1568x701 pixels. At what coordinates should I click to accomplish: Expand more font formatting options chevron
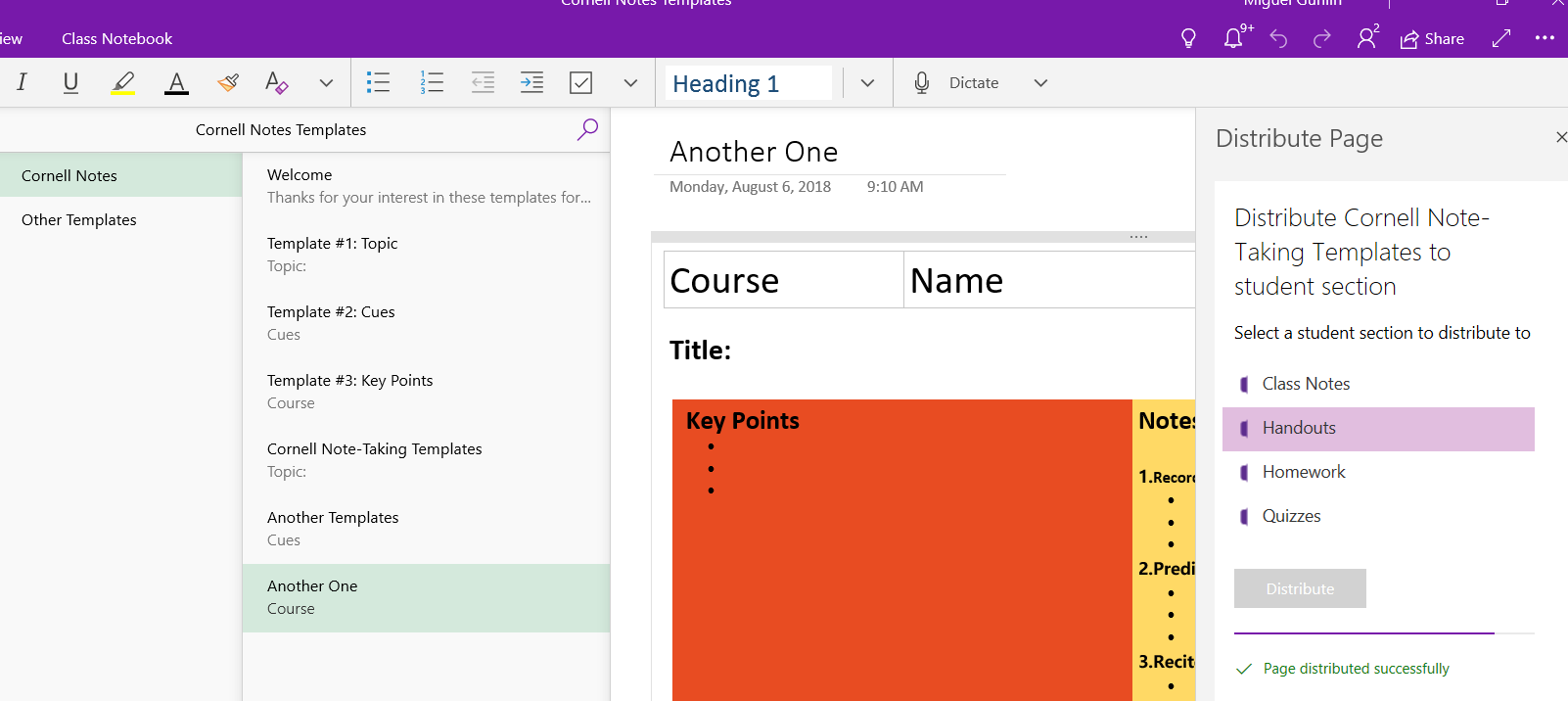[x=326, y=83]
